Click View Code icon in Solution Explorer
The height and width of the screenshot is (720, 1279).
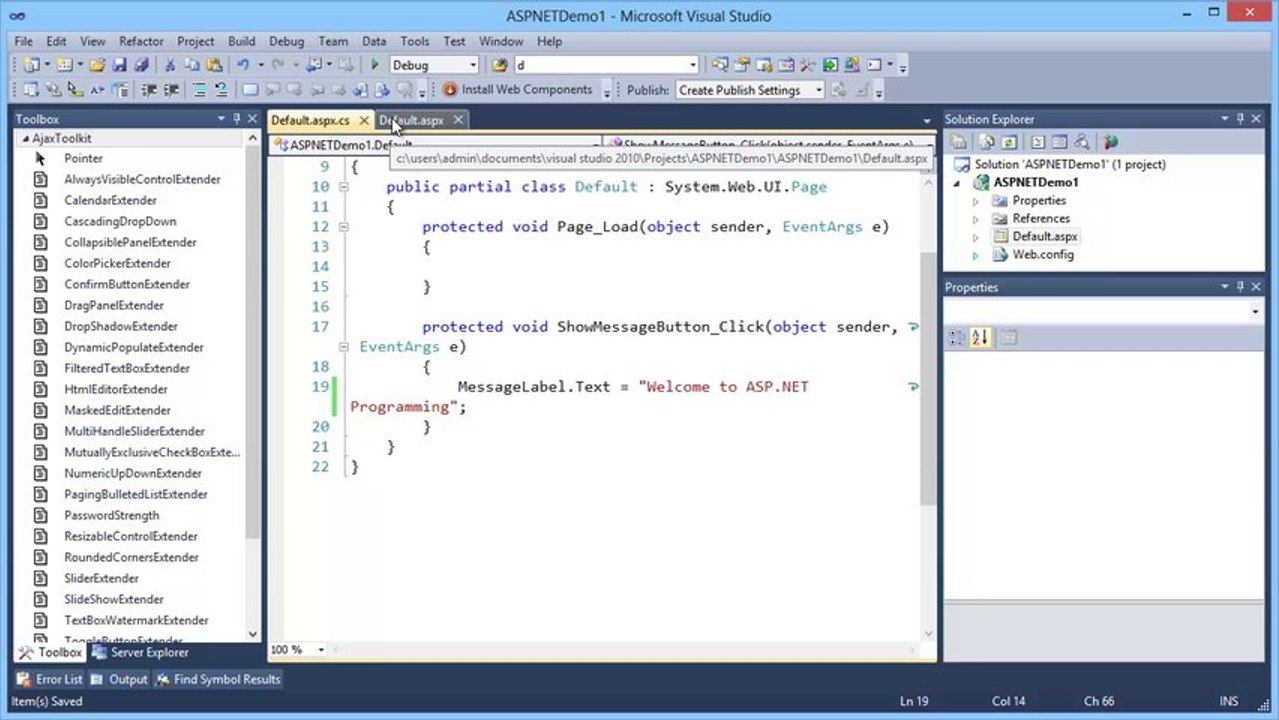pos(1037,142)
